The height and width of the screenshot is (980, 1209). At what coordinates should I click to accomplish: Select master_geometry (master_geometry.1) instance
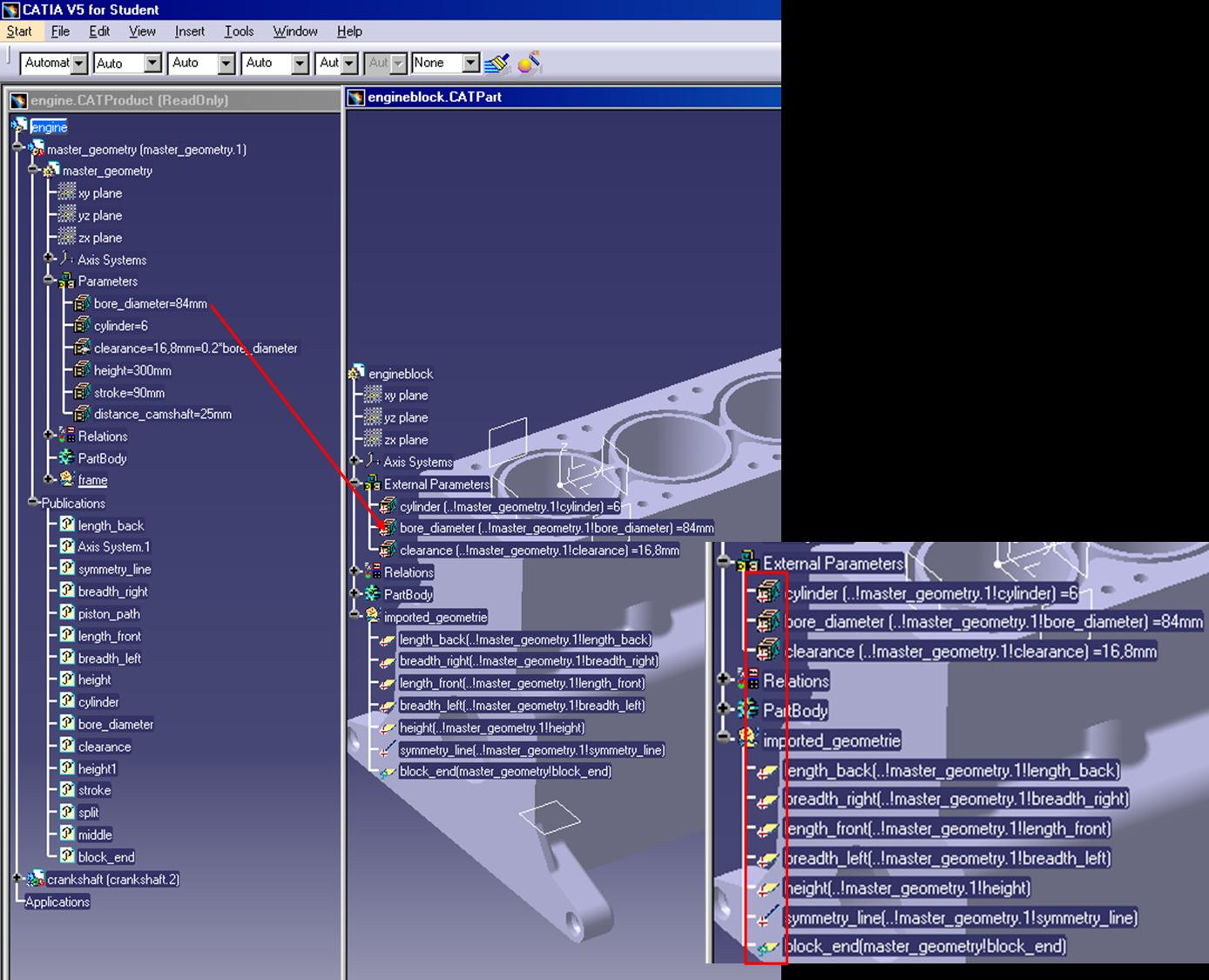tap(146, 149)
